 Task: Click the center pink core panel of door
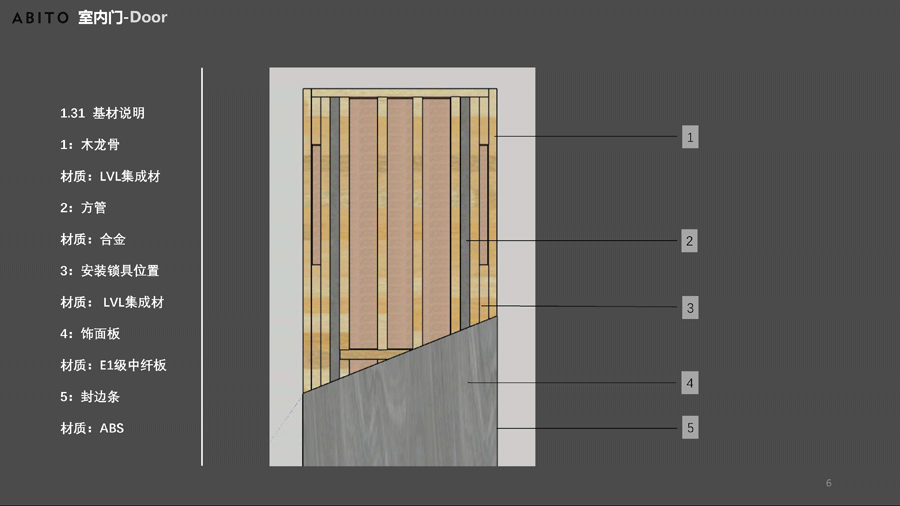(398, 220)
